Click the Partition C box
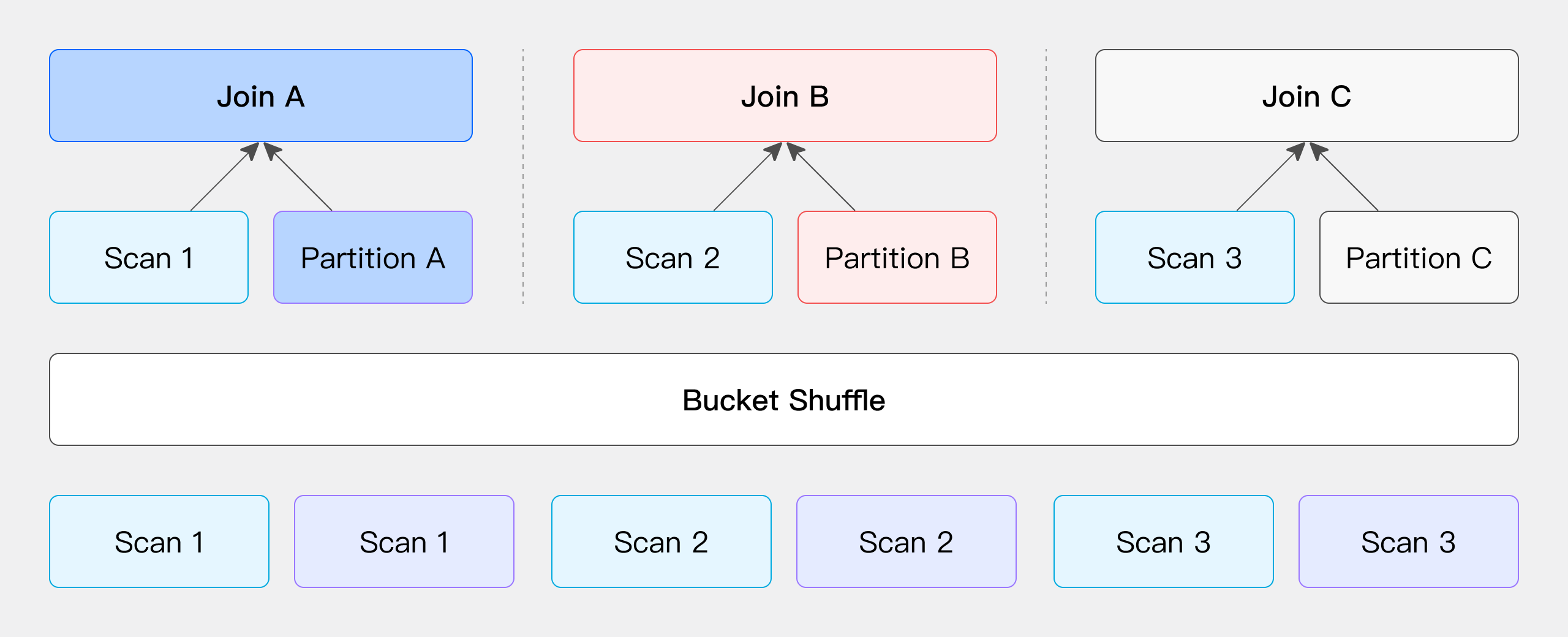 1419,257
